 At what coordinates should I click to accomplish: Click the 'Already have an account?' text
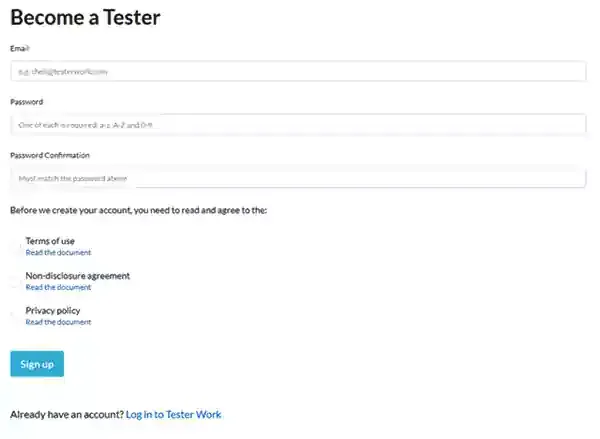point(66,414)
